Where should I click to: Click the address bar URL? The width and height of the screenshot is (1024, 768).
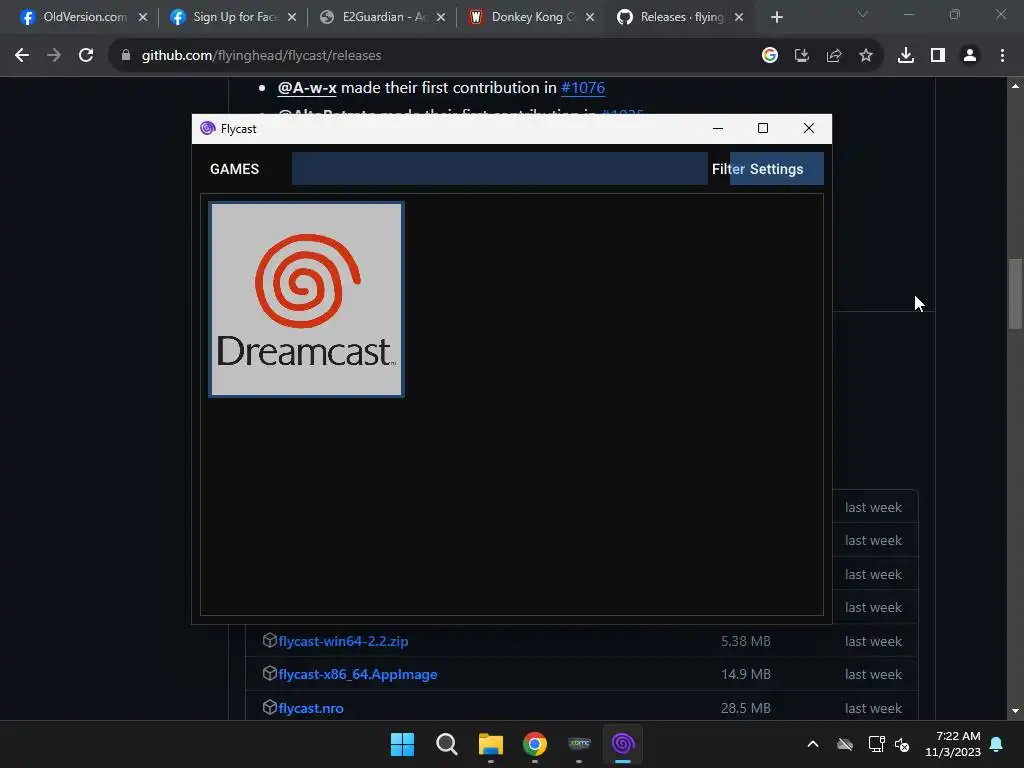(x=261, y=56)
